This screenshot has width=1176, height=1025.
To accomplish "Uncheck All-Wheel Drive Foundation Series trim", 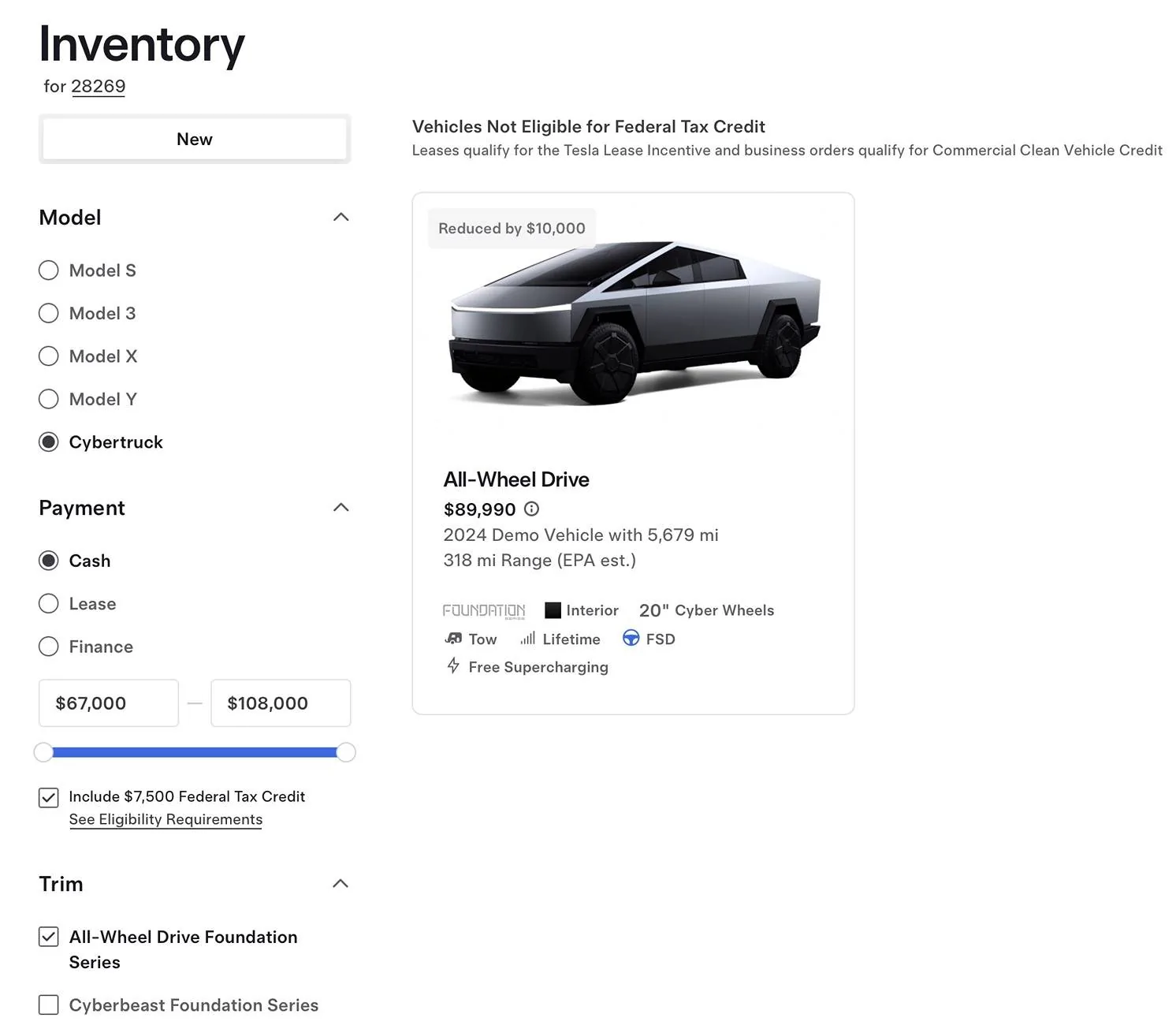I will (49, 937).
